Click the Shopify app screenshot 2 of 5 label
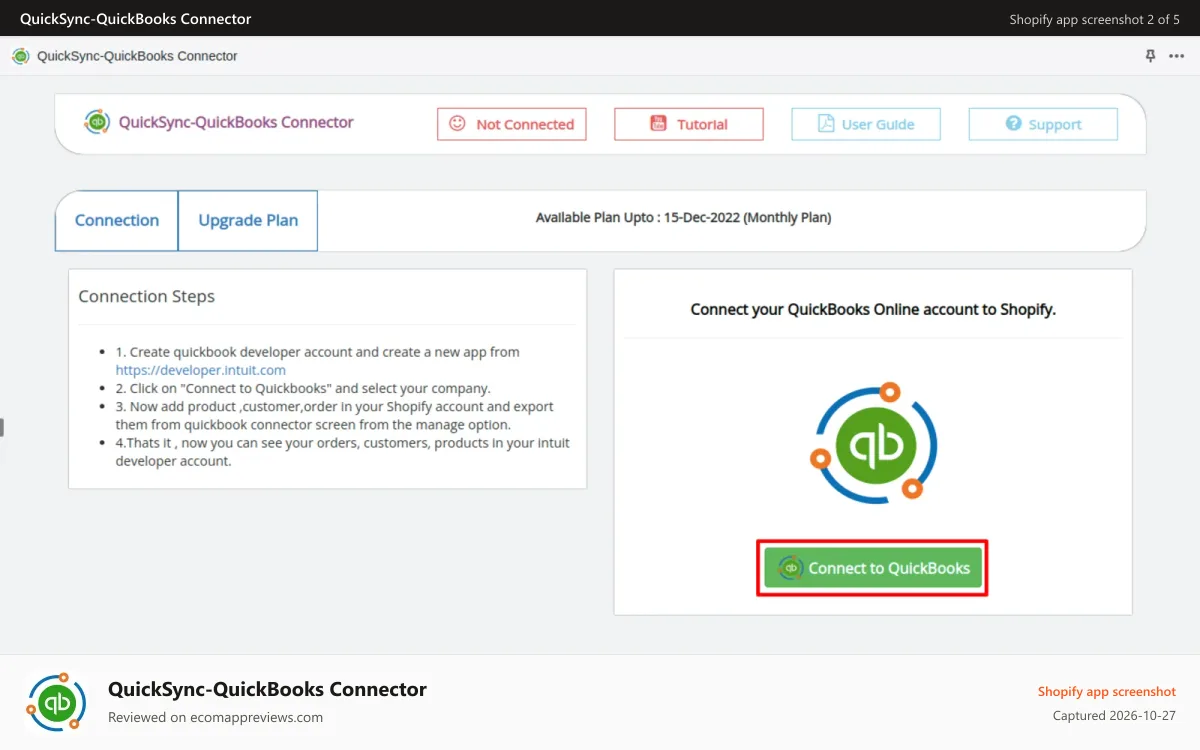Viewport: 1200px width, 750px height. [x=1095, y=19]
